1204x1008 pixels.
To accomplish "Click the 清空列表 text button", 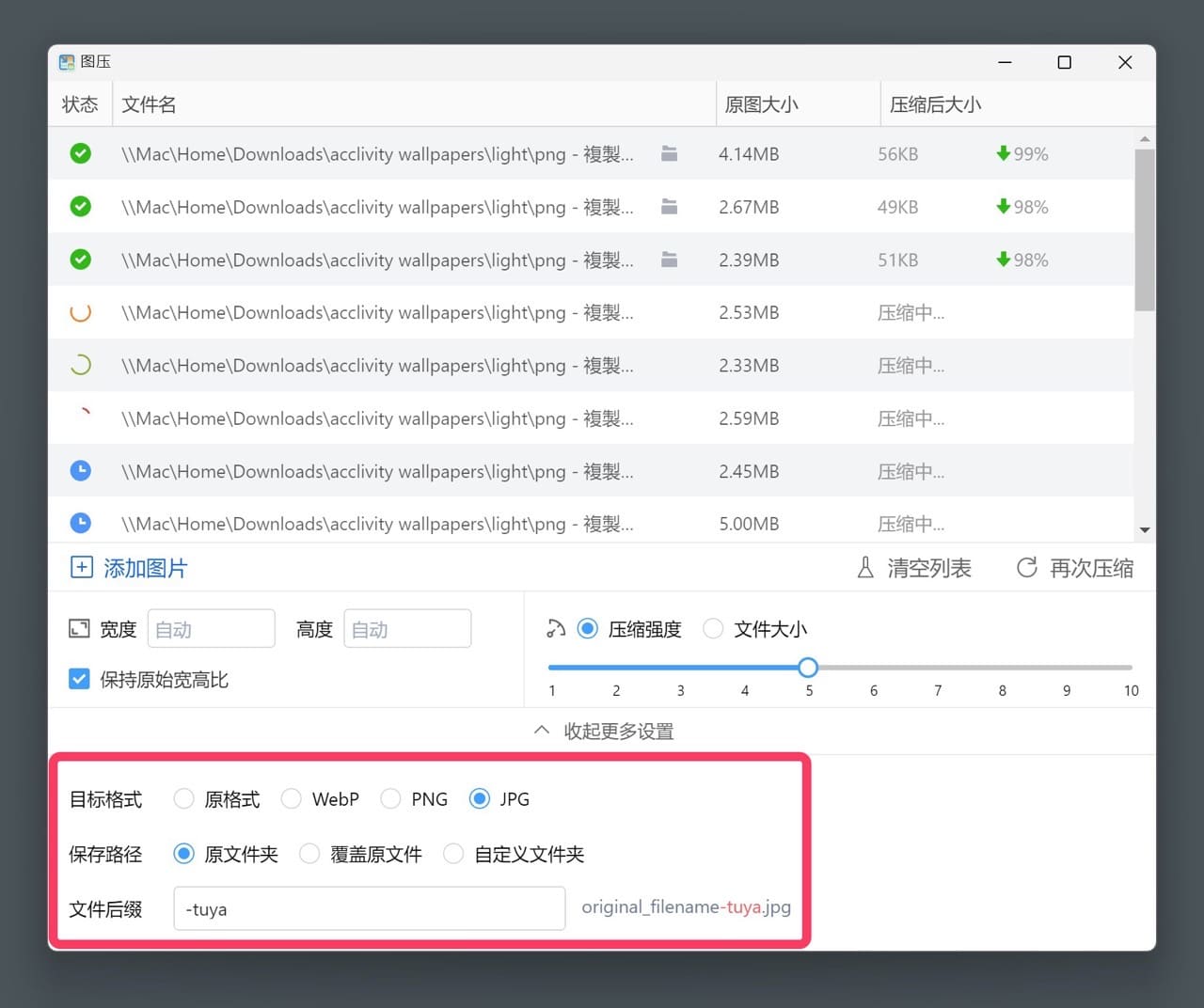I will tap(929, 568).
